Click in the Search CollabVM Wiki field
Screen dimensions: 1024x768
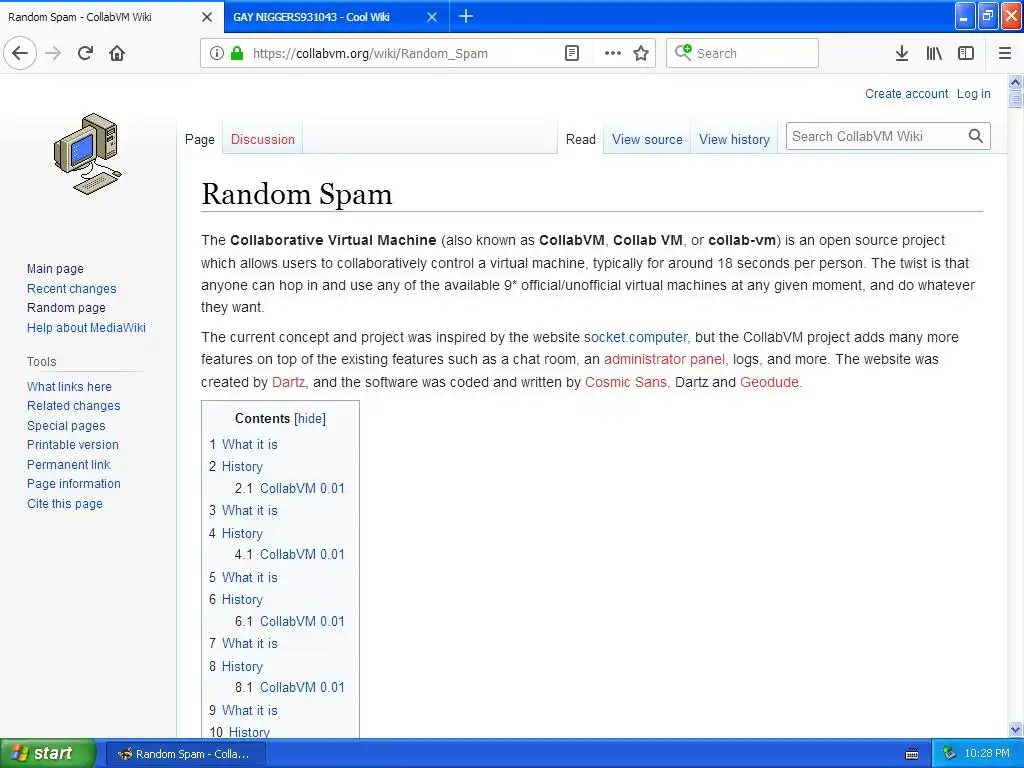point(875,136)
